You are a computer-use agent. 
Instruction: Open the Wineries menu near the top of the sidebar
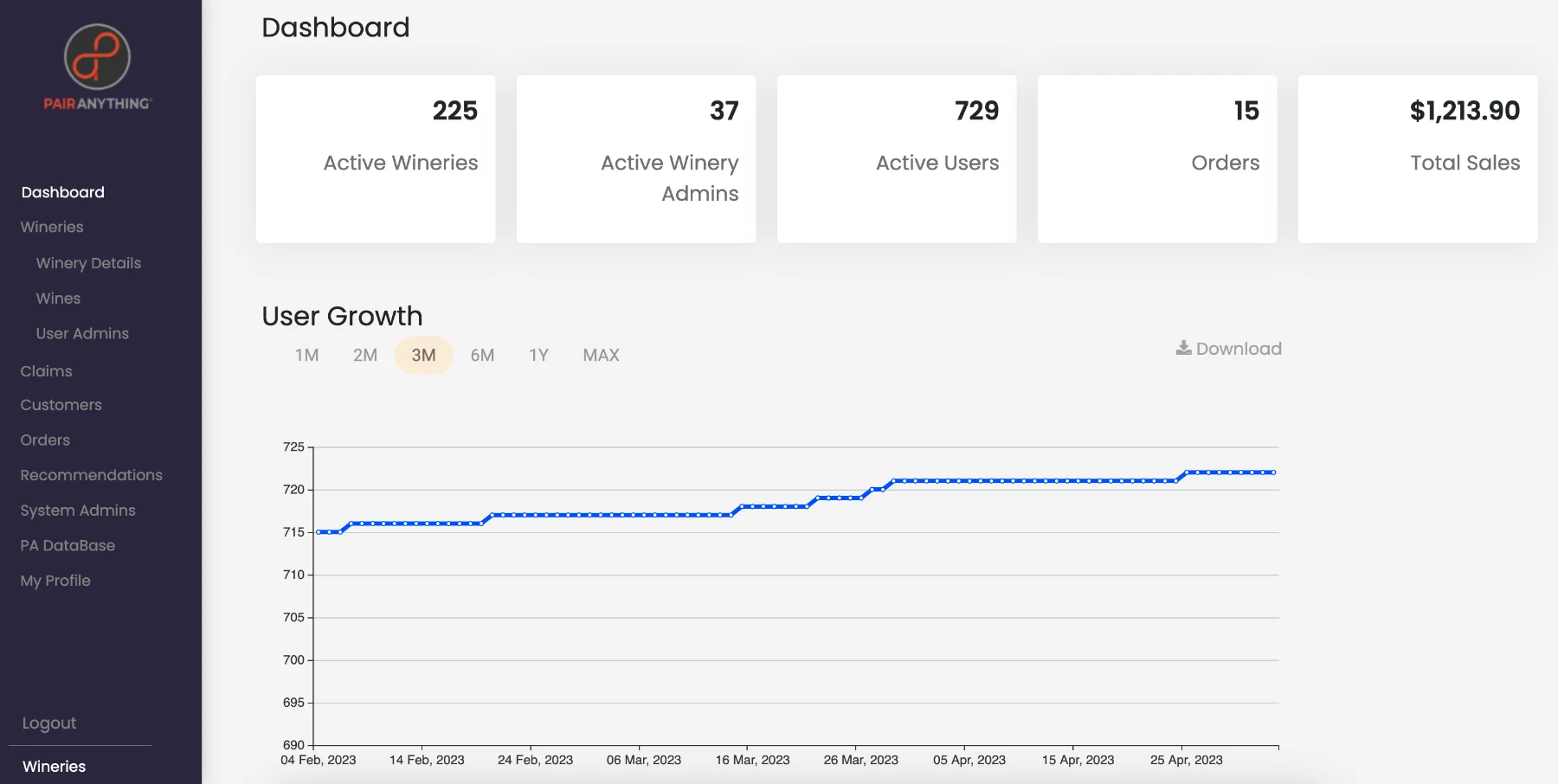pyautogui.click(x=52, y=227)
